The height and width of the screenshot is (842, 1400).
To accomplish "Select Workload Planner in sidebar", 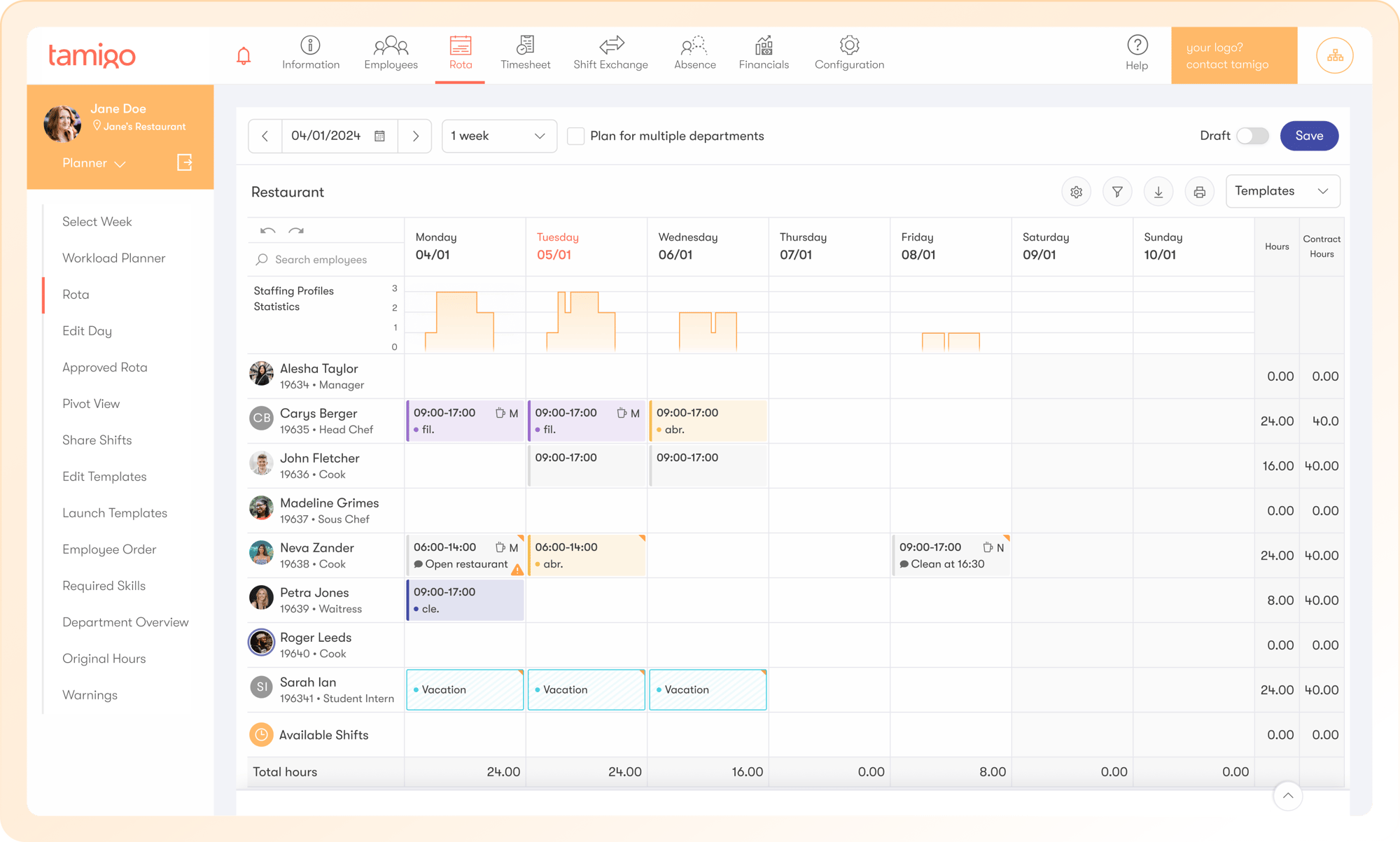I will (x=113, y=258).
